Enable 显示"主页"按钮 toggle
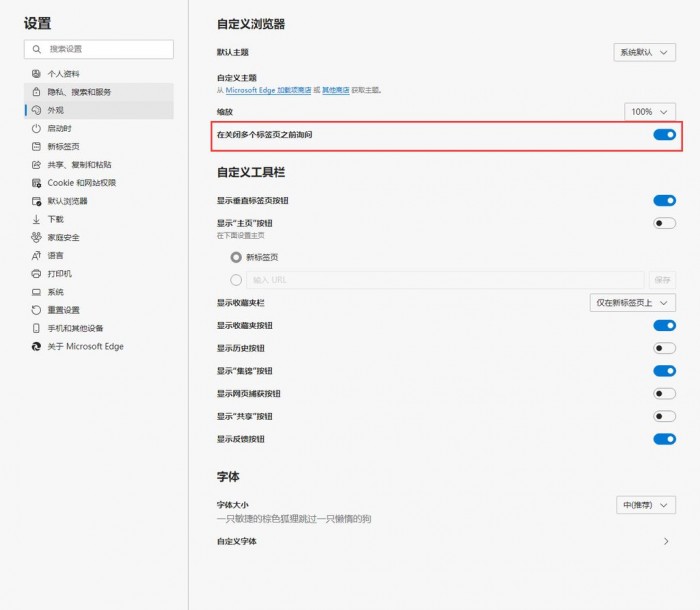This screenshot has width=700, height=610. tap(664, 223)
